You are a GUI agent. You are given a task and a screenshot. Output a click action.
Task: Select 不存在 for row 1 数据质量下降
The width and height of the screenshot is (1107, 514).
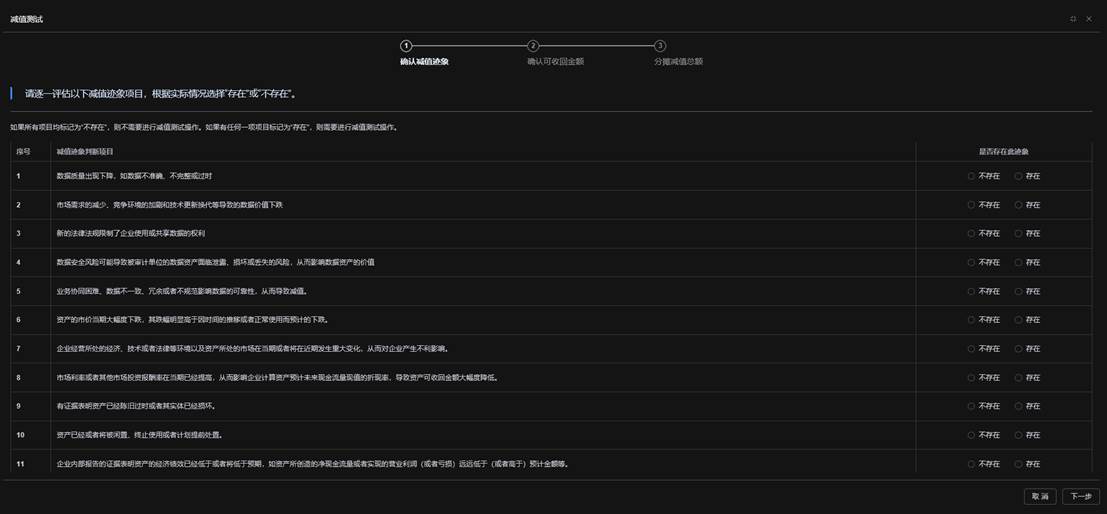click(971, 176)
